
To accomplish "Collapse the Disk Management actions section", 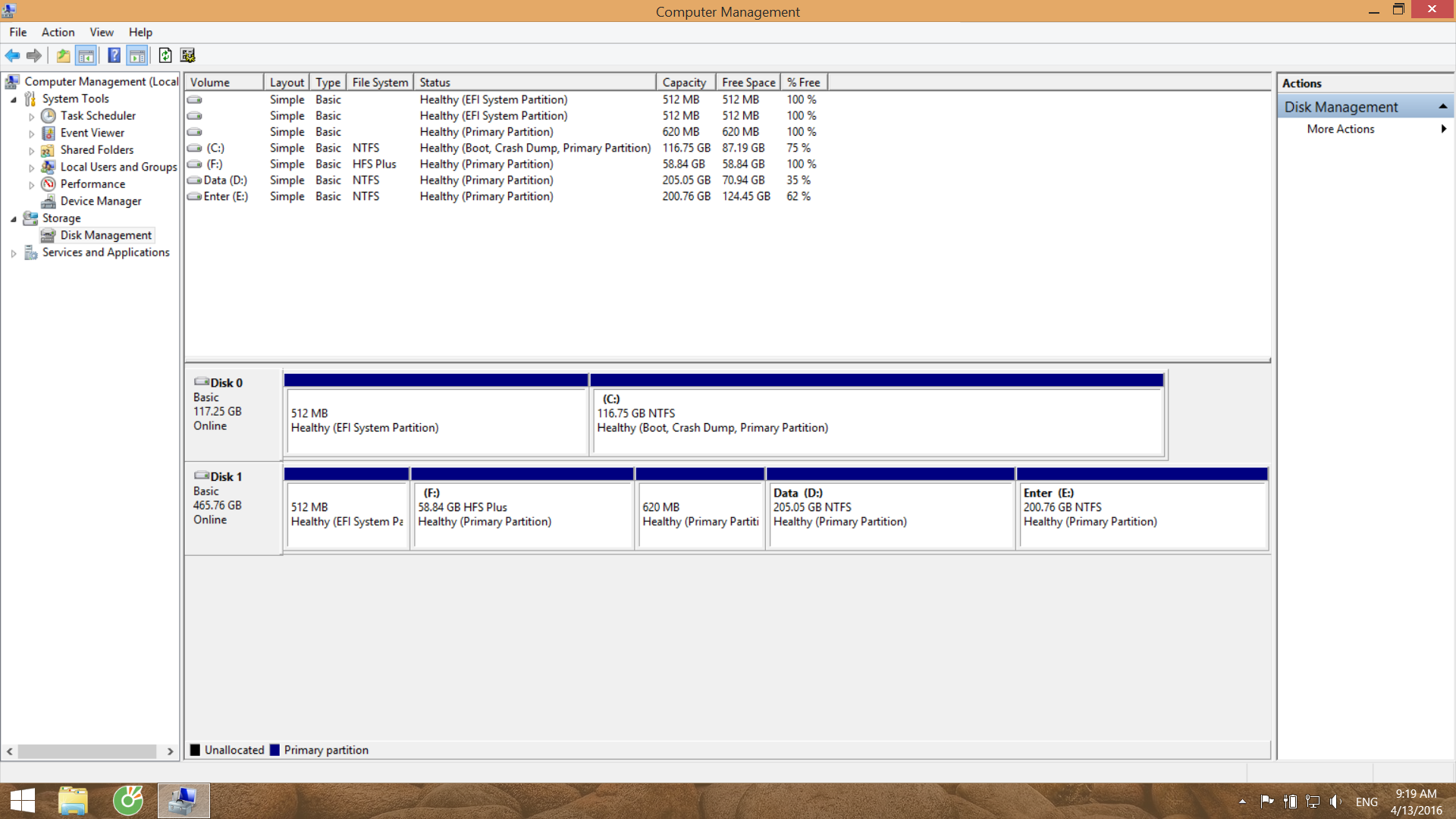I will tap(1442, 107).
